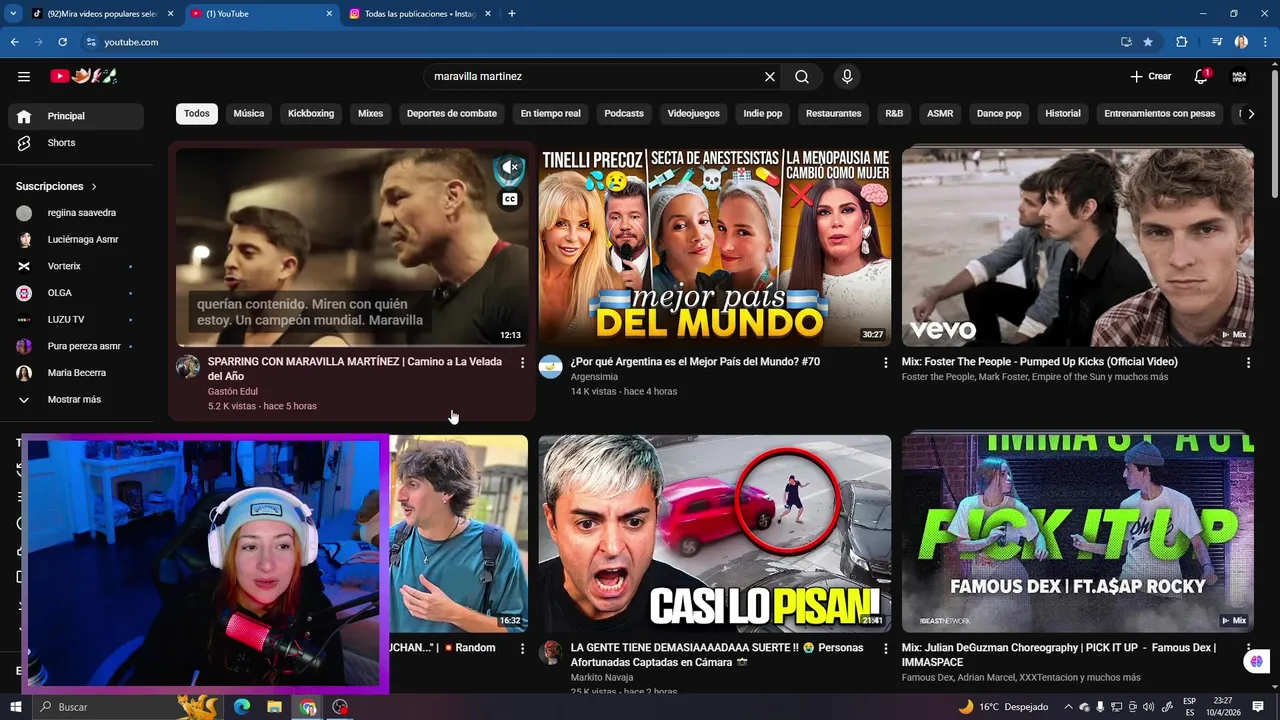
Task: Open Windows Start menu
Action: pyautogui.click(x=16, y=707)
